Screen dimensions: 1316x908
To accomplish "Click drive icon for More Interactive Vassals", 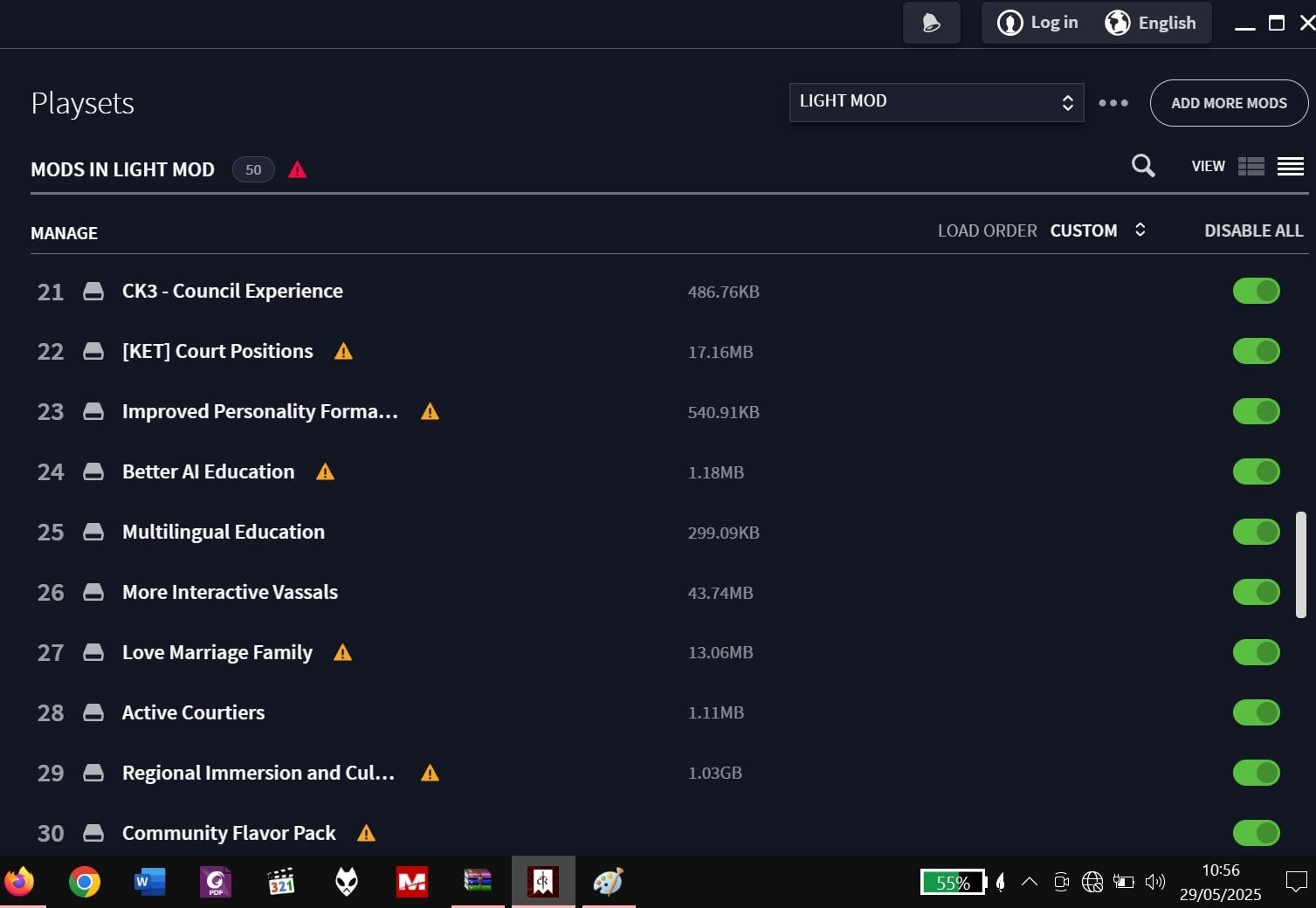I will [x=93, y=593].
